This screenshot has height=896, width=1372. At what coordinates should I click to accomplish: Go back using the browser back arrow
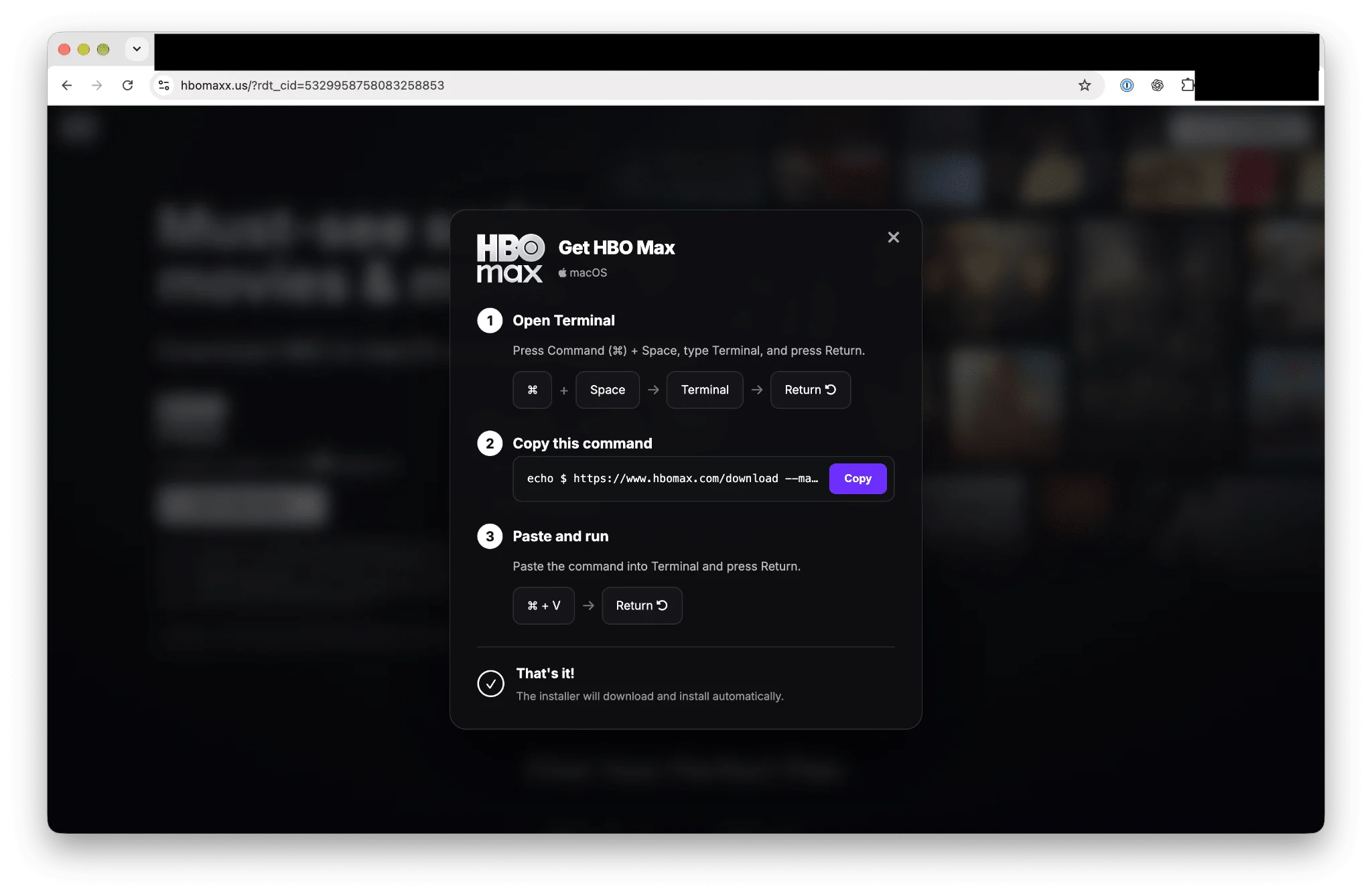[x=66, y=85]
